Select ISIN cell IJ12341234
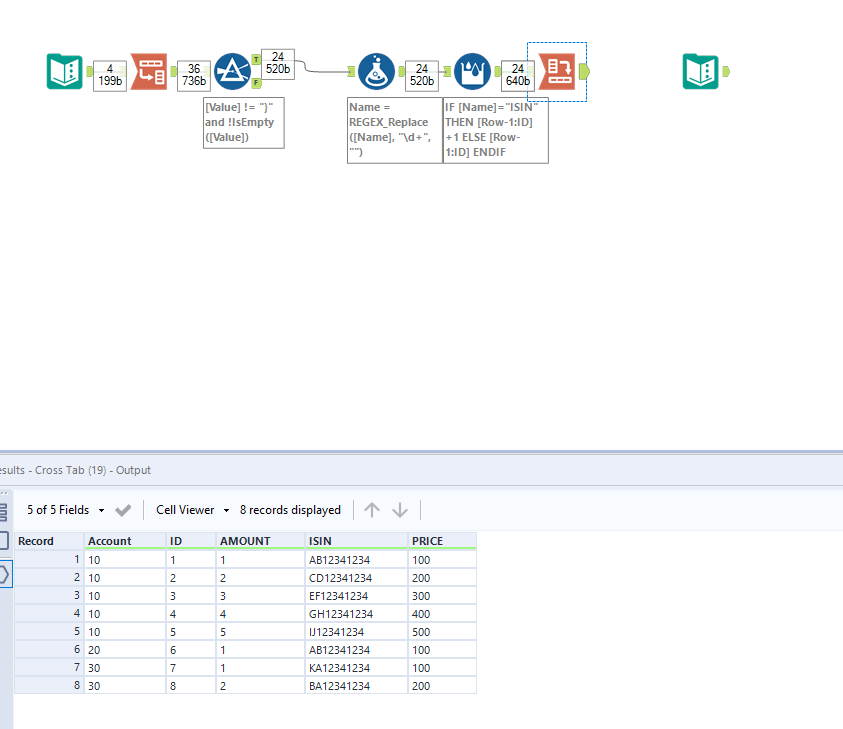The width and height of the screenshot is (843, 729). click(356, 632)
